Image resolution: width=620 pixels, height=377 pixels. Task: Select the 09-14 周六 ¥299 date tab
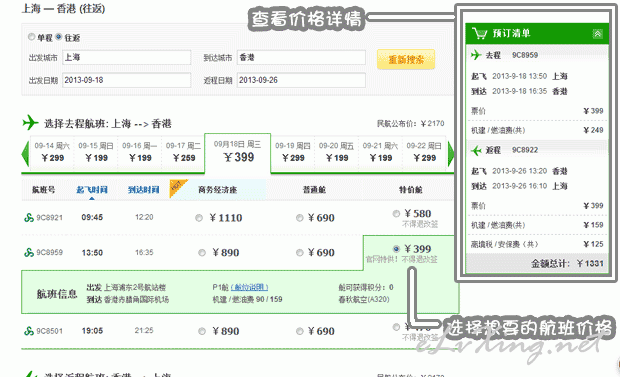pyautogui.click(x=52, y=153)
